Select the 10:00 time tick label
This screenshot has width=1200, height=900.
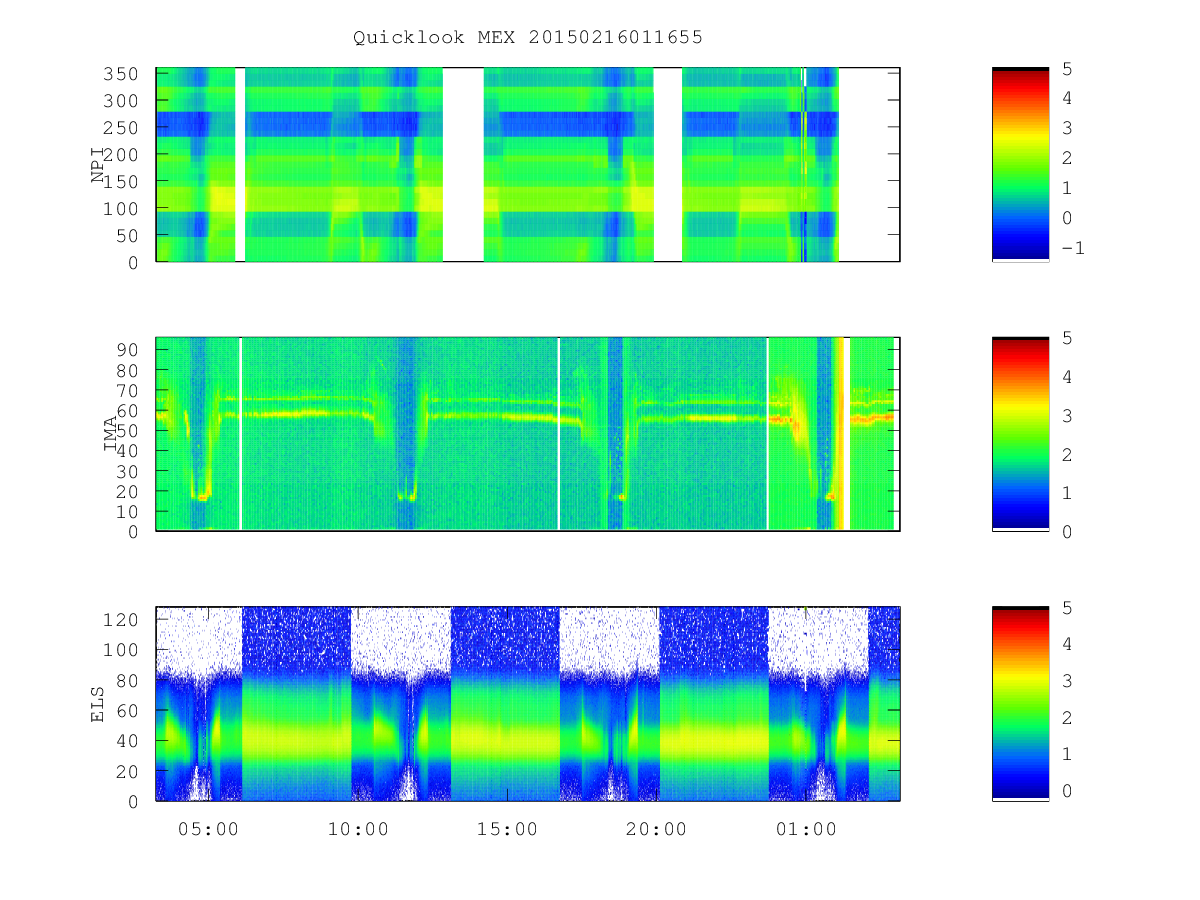[357, 829]
